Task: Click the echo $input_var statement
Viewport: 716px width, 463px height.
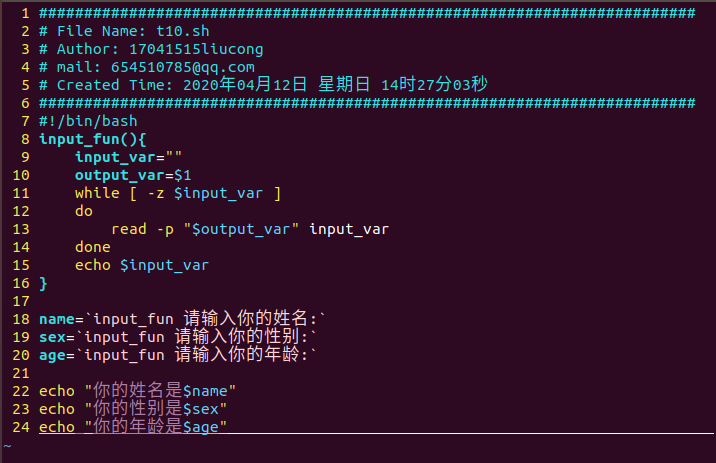Action: point(142,265)
